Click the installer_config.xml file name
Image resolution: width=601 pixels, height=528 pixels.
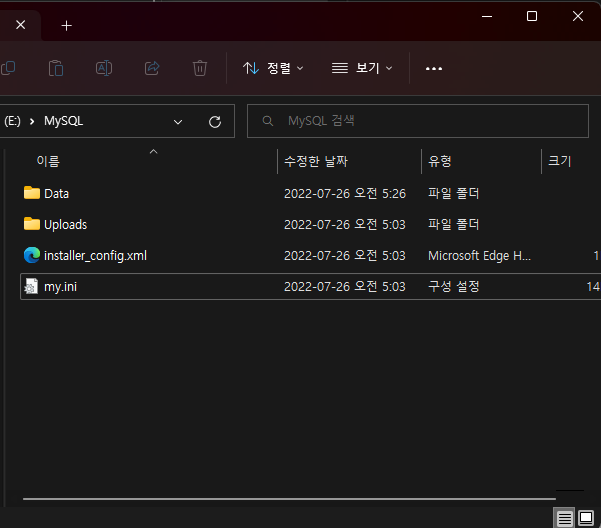point(95,256)
